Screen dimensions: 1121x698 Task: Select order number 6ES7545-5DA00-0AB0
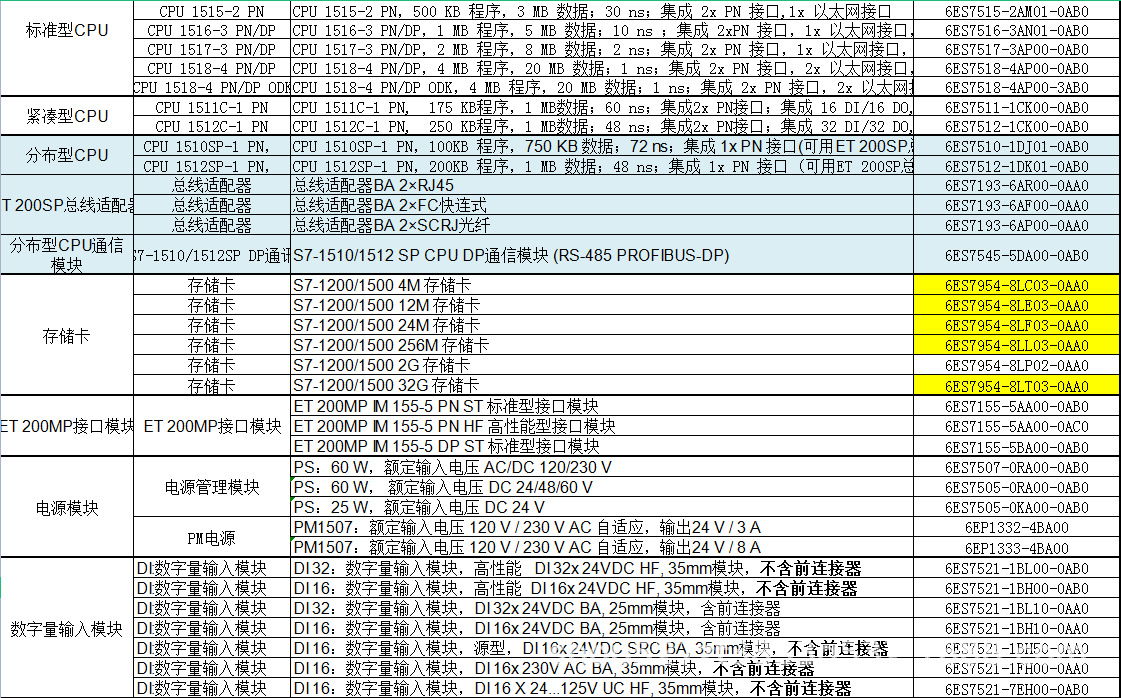tap(1017, 255)
